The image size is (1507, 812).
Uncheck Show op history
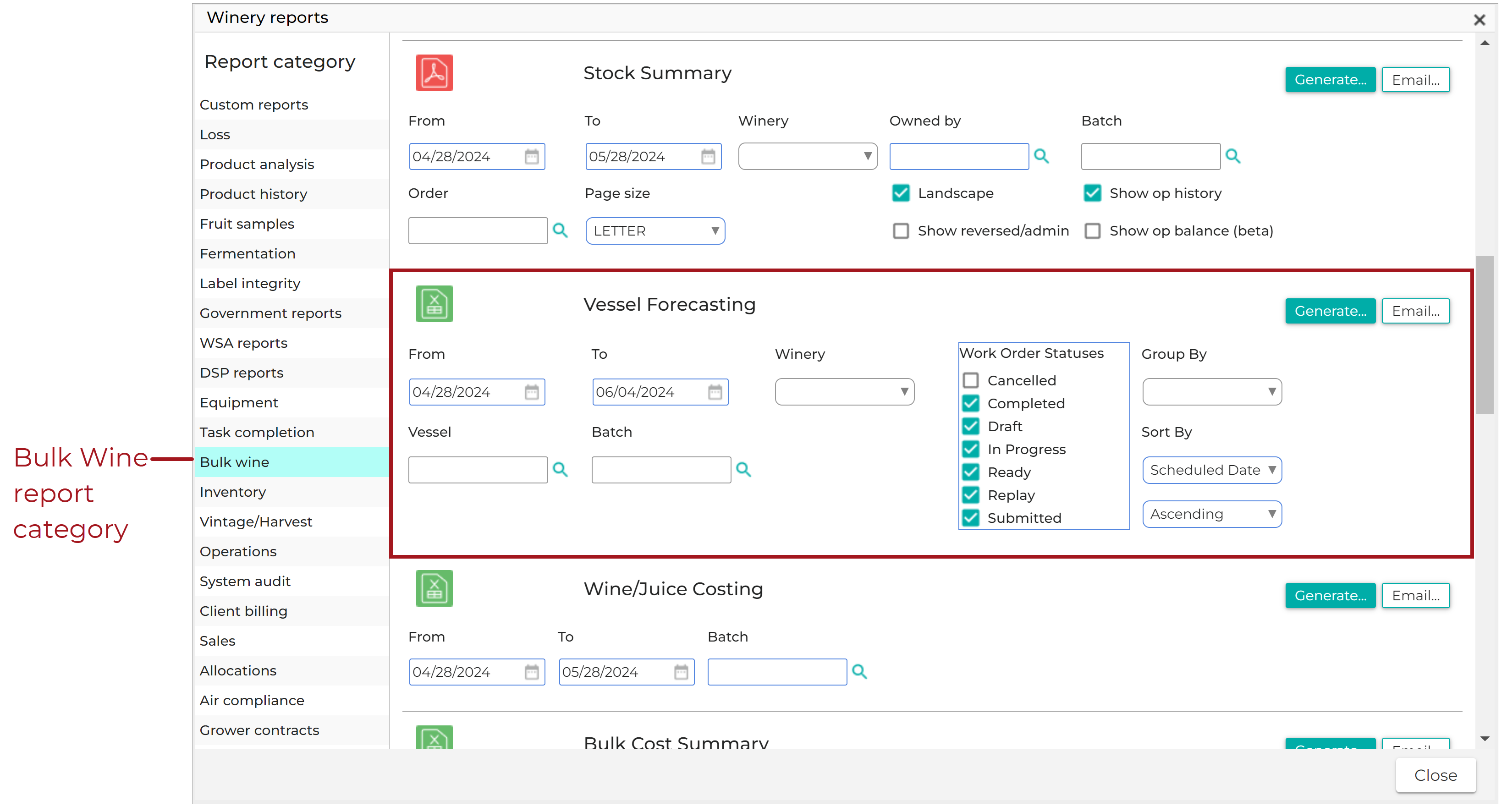(x=1092, y=193)
